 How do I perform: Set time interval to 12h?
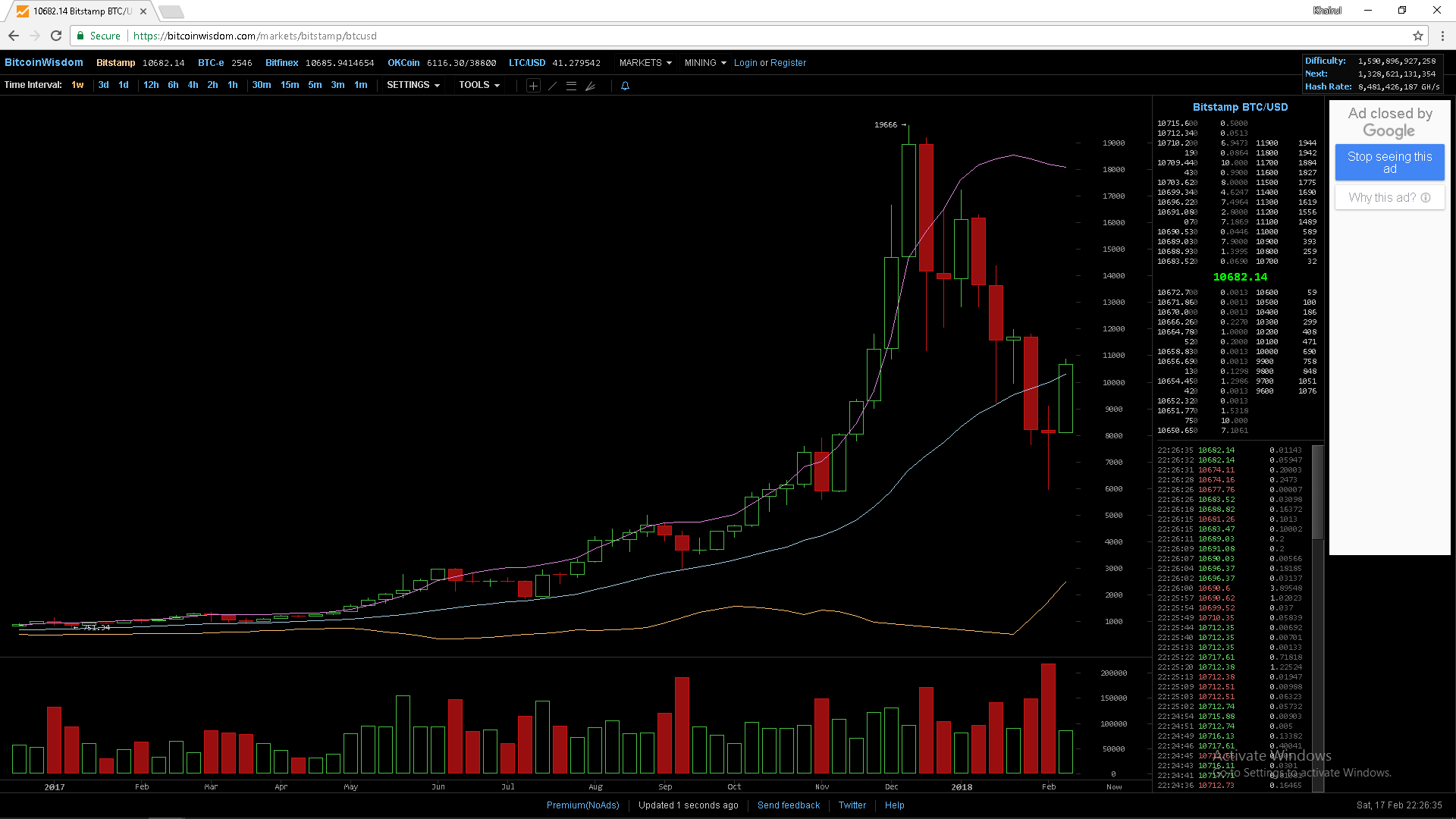pos(151,85)
